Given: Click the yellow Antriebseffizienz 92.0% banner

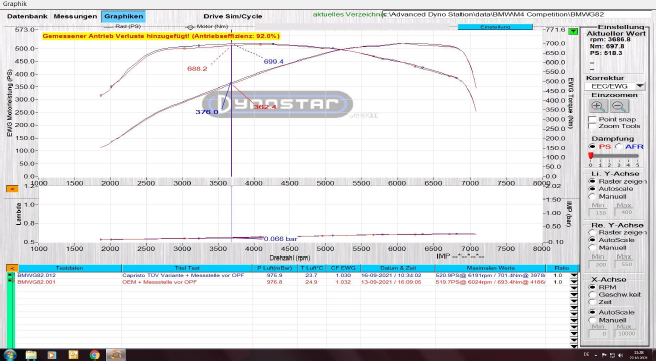Looking at the screenshot, I should (x=161, y=36).
